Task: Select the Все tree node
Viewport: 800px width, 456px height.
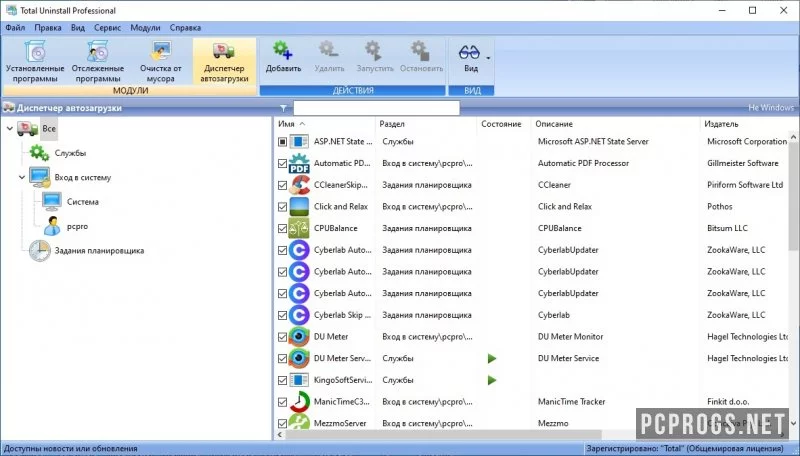Action: coord(49,129)
